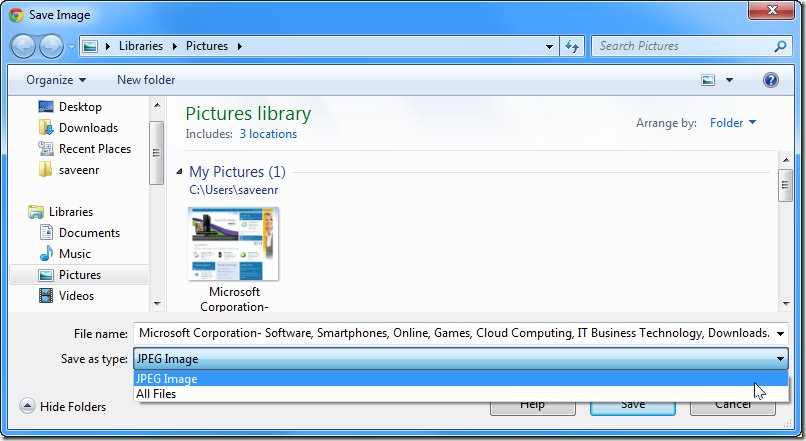Viewport: 806px width, 441px height.
Task: Click the Back navigation arrow
Action: [23, 46]
